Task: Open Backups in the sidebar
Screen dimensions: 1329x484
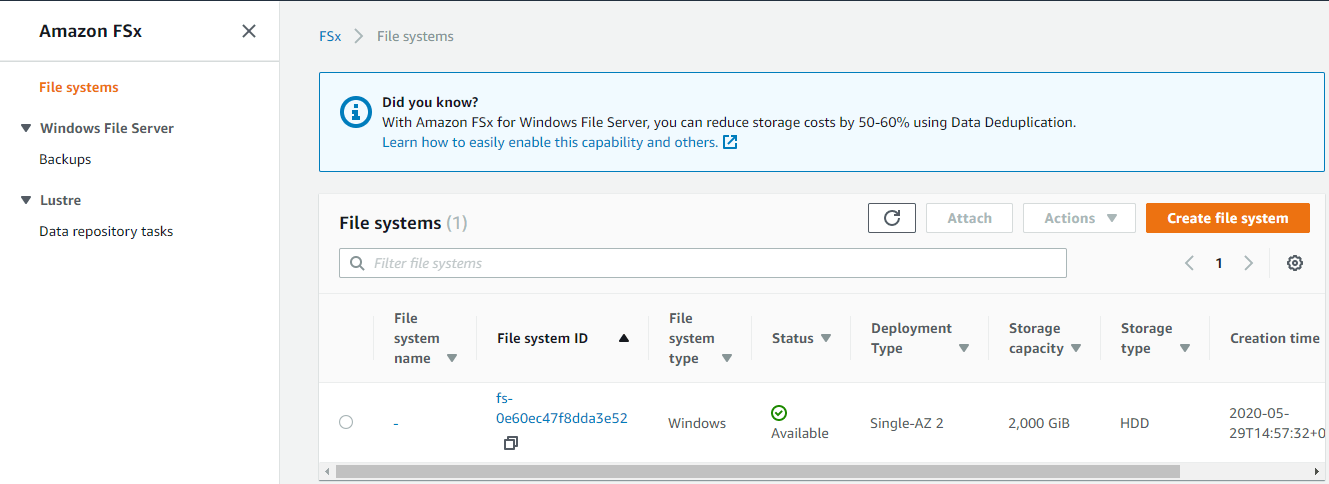Action: tap(65, 159)
